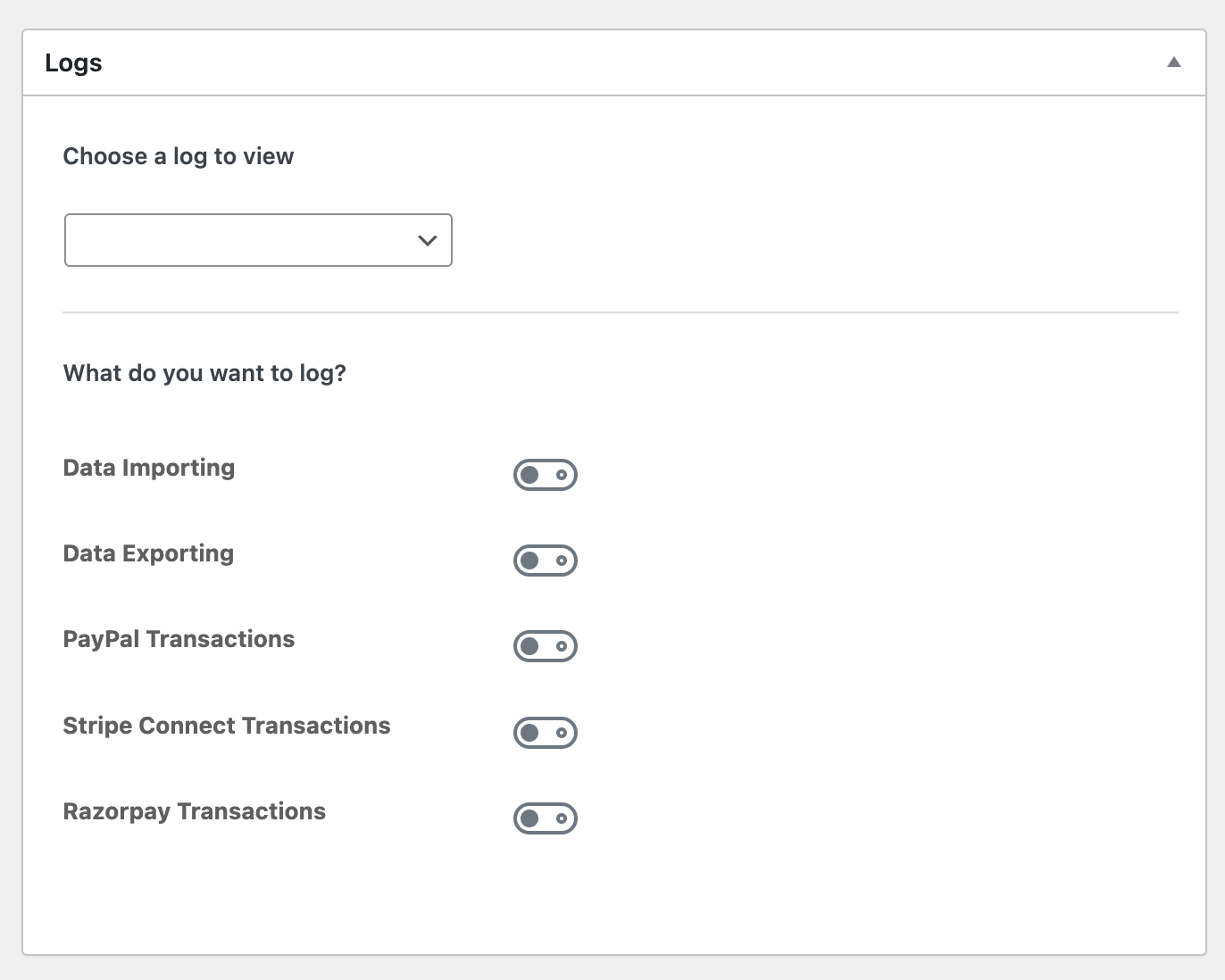The image size is (1225, 980).
Task: Select the 'PayPal Transactions' label
Action: (179, 639)
